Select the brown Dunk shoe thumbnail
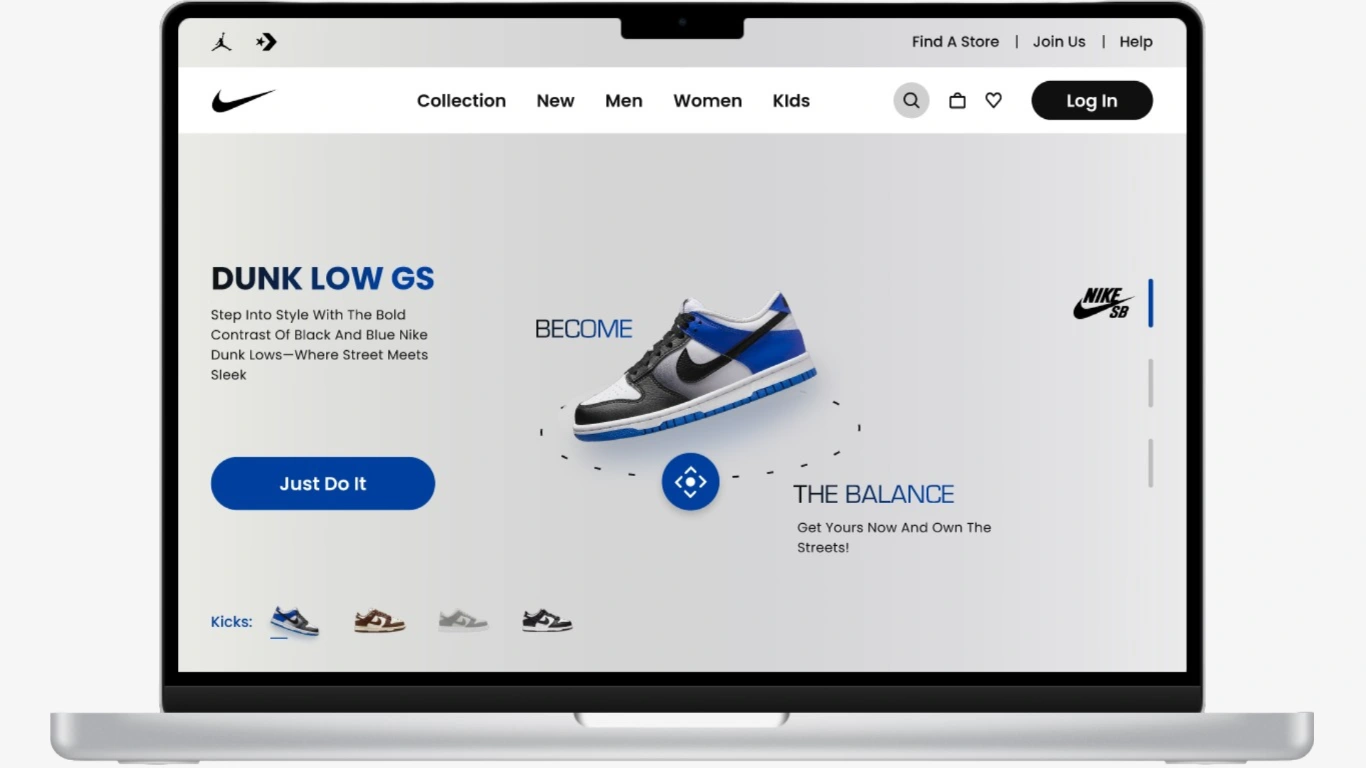1366x768 pixels. tap(379, 621)
